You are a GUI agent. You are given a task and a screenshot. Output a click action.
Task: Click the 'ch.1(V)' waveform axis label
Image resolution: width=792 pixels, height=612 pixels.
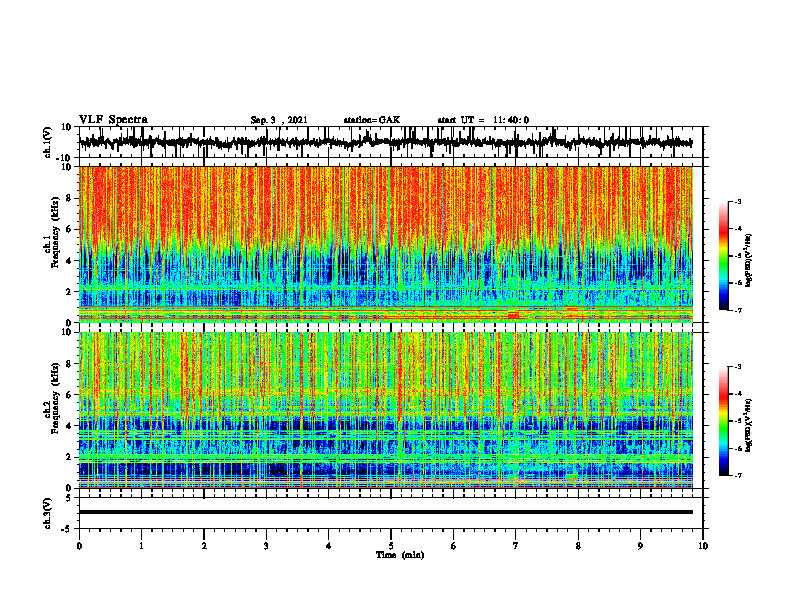click(48, 142)
